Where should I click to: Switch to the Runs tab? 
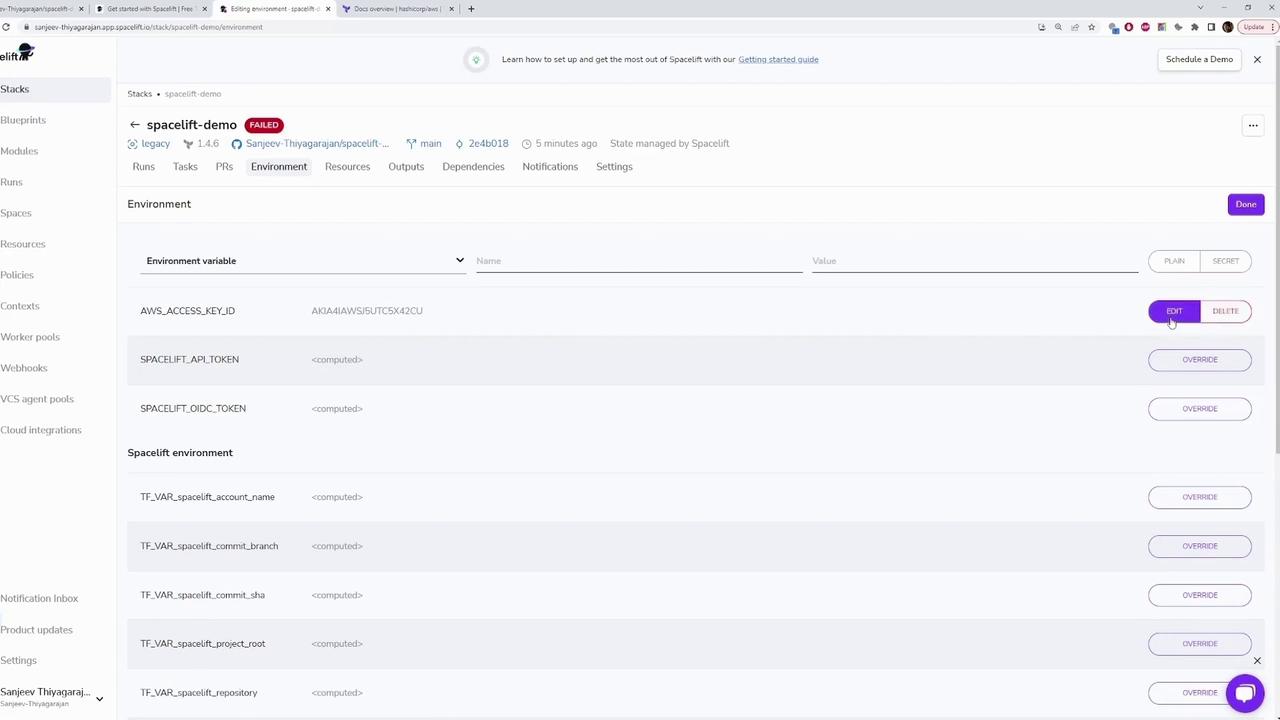pyautogui.click(x=143, y=167)
